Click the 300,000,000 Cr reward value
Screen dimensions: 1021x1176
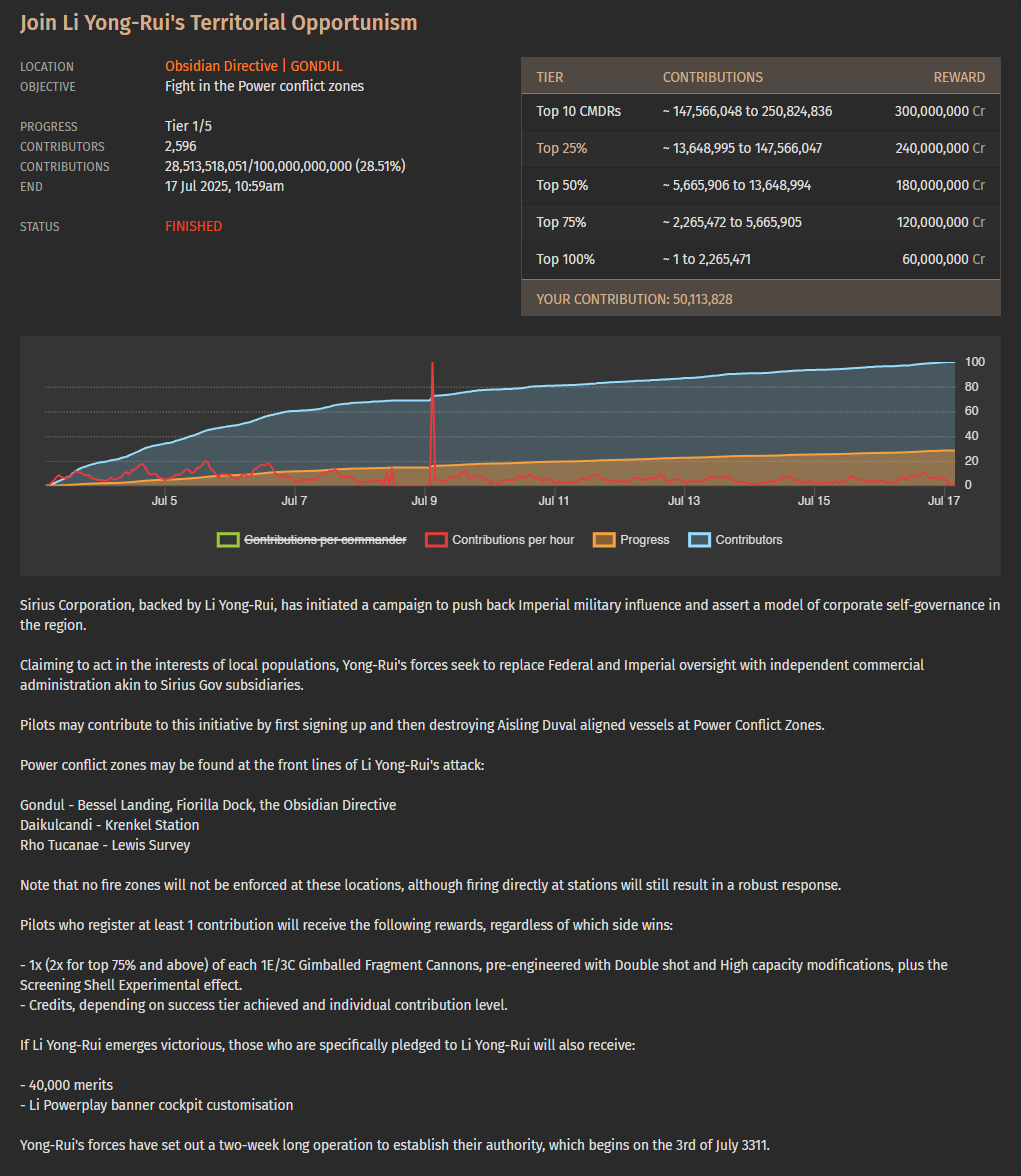(x=940, y=112)
